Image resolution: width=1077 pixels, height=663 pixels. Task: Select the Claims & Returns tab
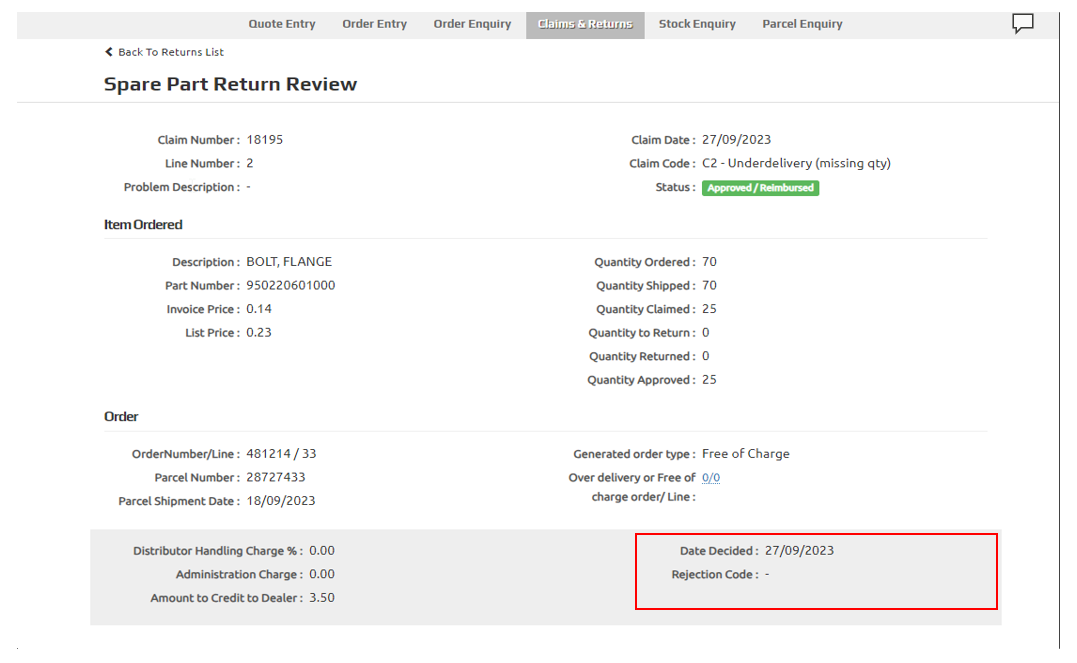tap(585, 25)
